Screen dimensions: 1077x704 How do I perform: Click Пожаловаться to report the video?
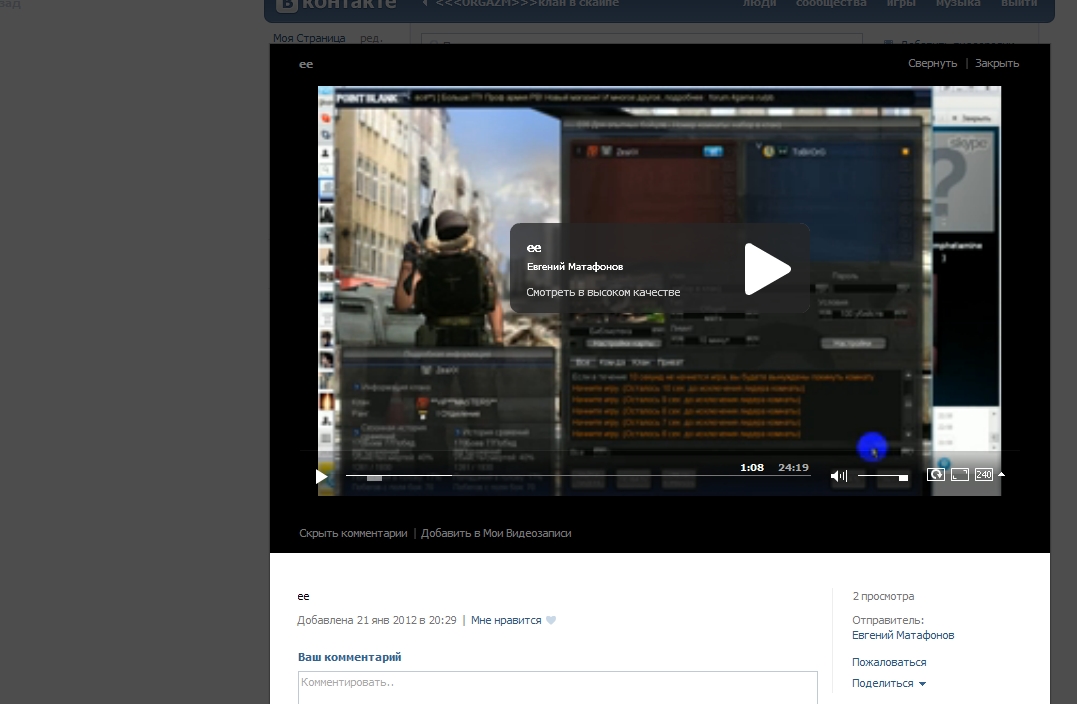point(888,662)
